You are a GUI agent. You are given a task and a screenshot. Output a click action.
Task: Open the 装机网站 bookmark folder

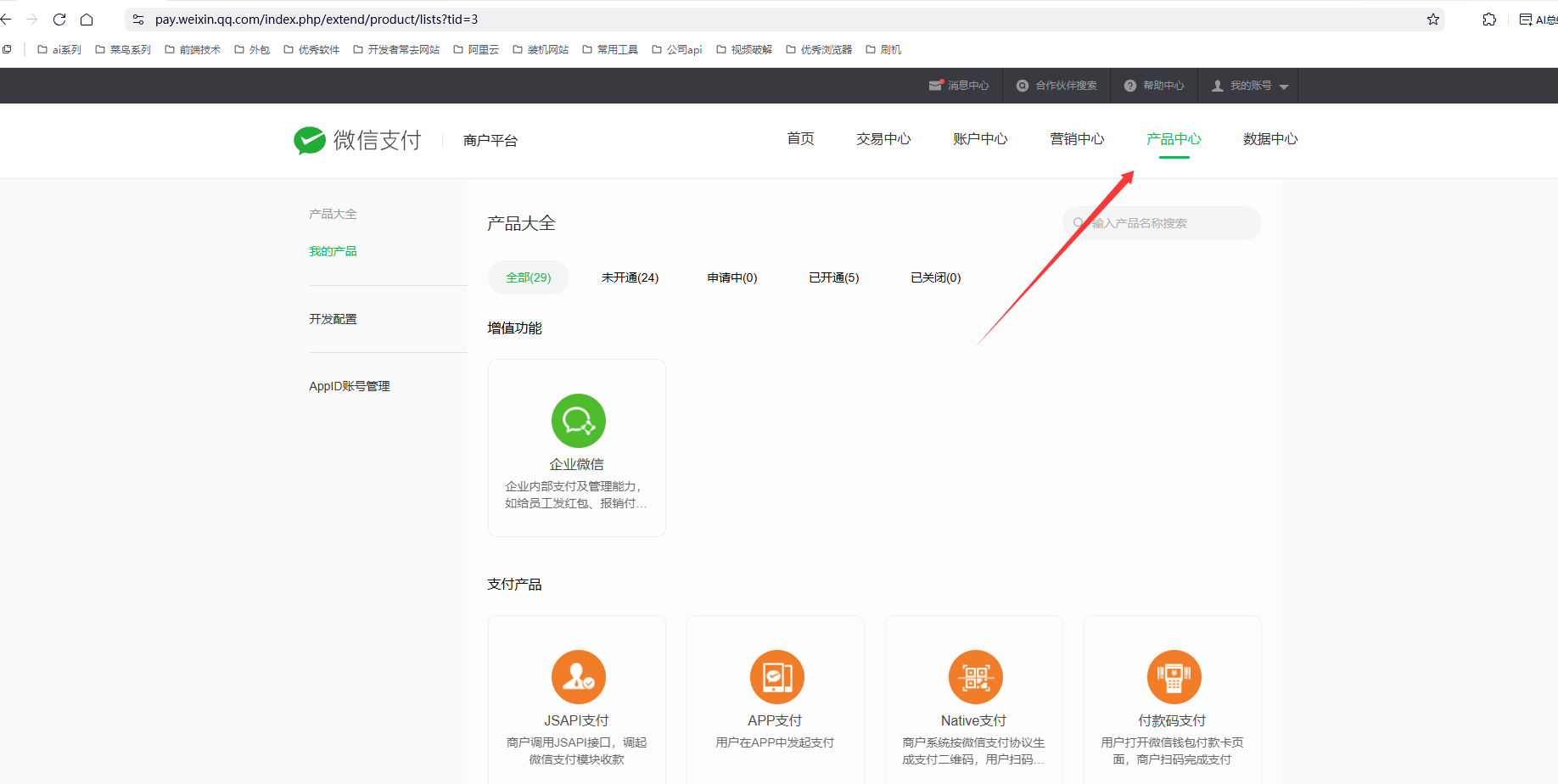pos(541,50)
